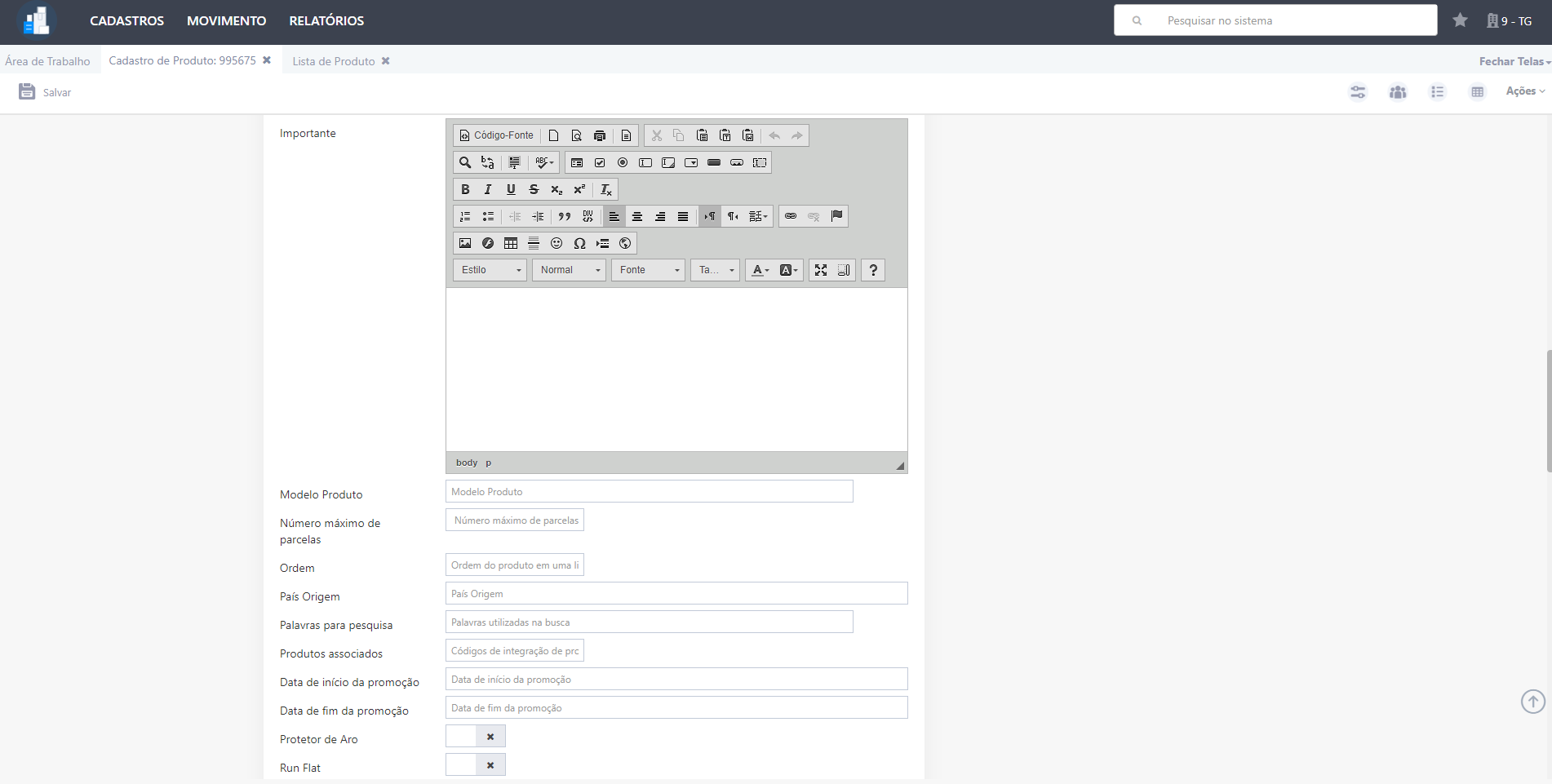Insert an anchor with the flag icon

(836, 216)
